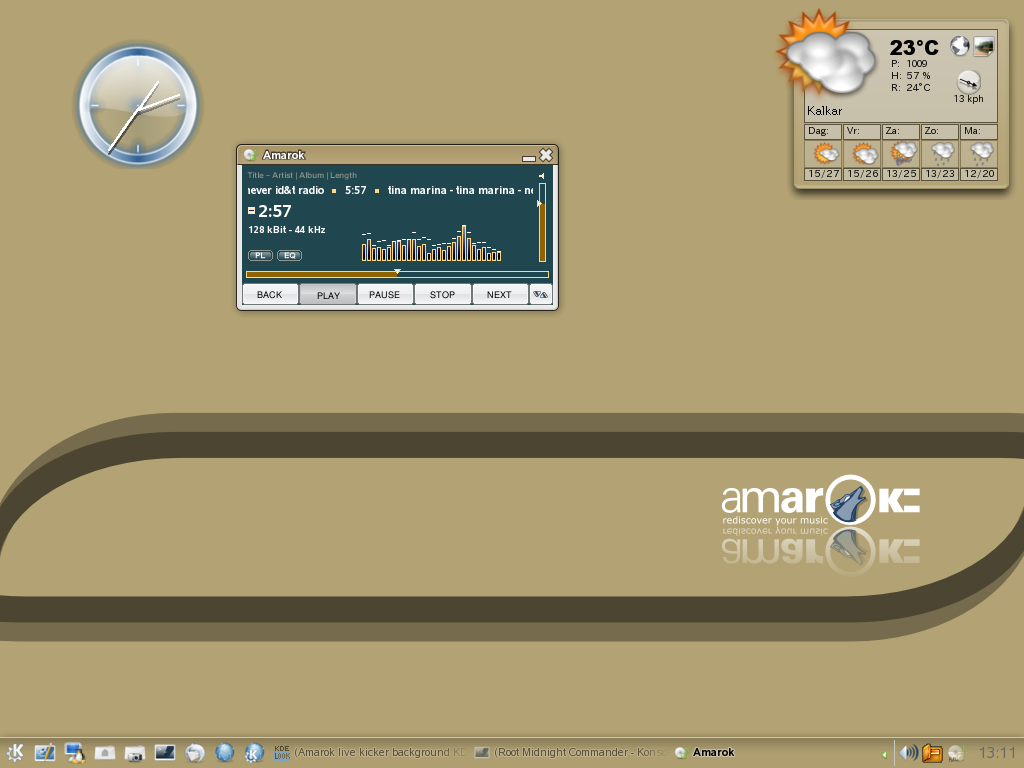The width and height of the screenshot is (1024, 768).
Task: Stop the track with STOP button
Action: pyautogui.click(x=442, y=295)
